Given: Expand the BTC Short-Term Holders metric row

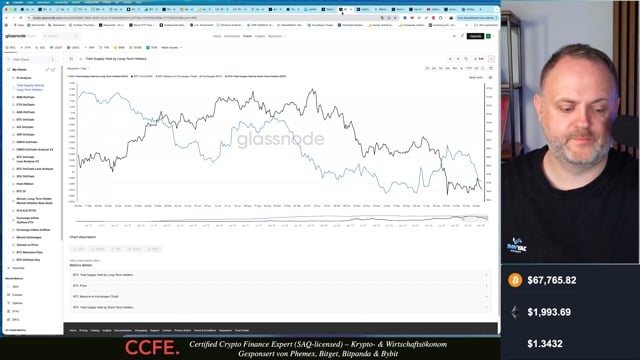Looking at the screenshot, I should point(280,307).
